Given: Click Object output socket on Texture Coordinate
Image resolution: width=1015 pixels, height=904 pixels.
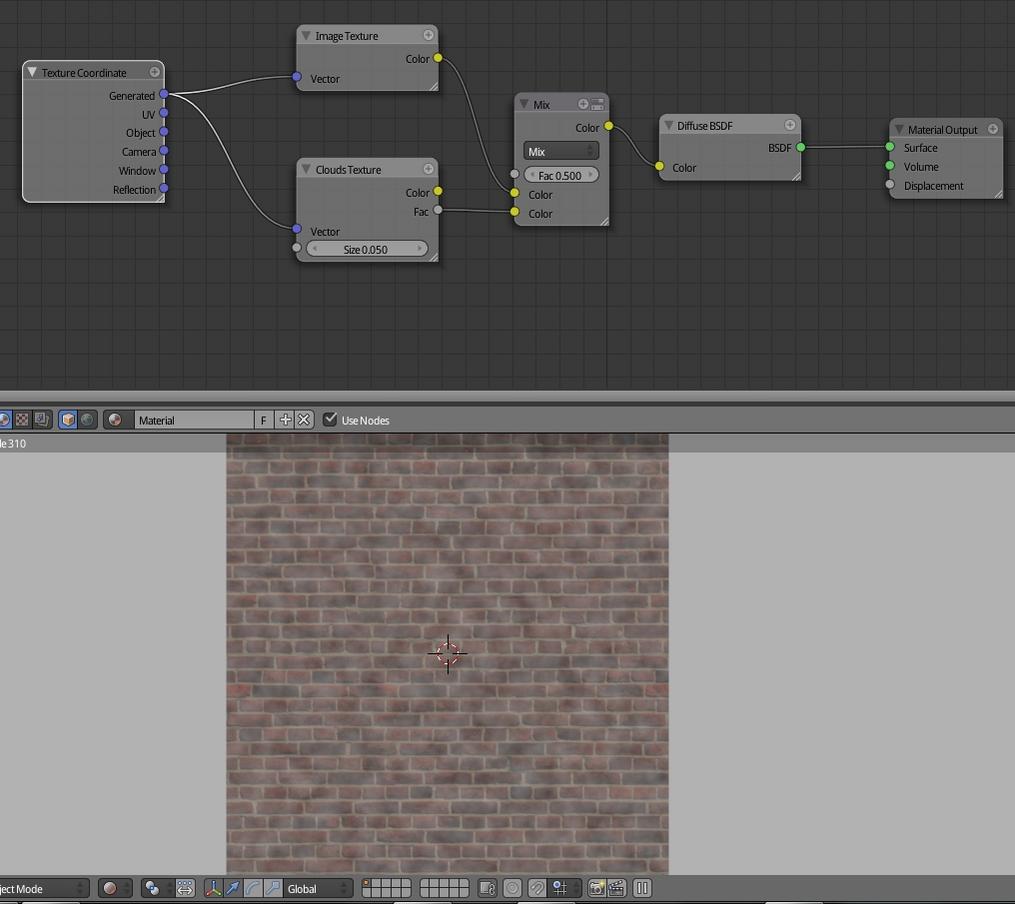Looking at the screenshot, I should 164,131.
